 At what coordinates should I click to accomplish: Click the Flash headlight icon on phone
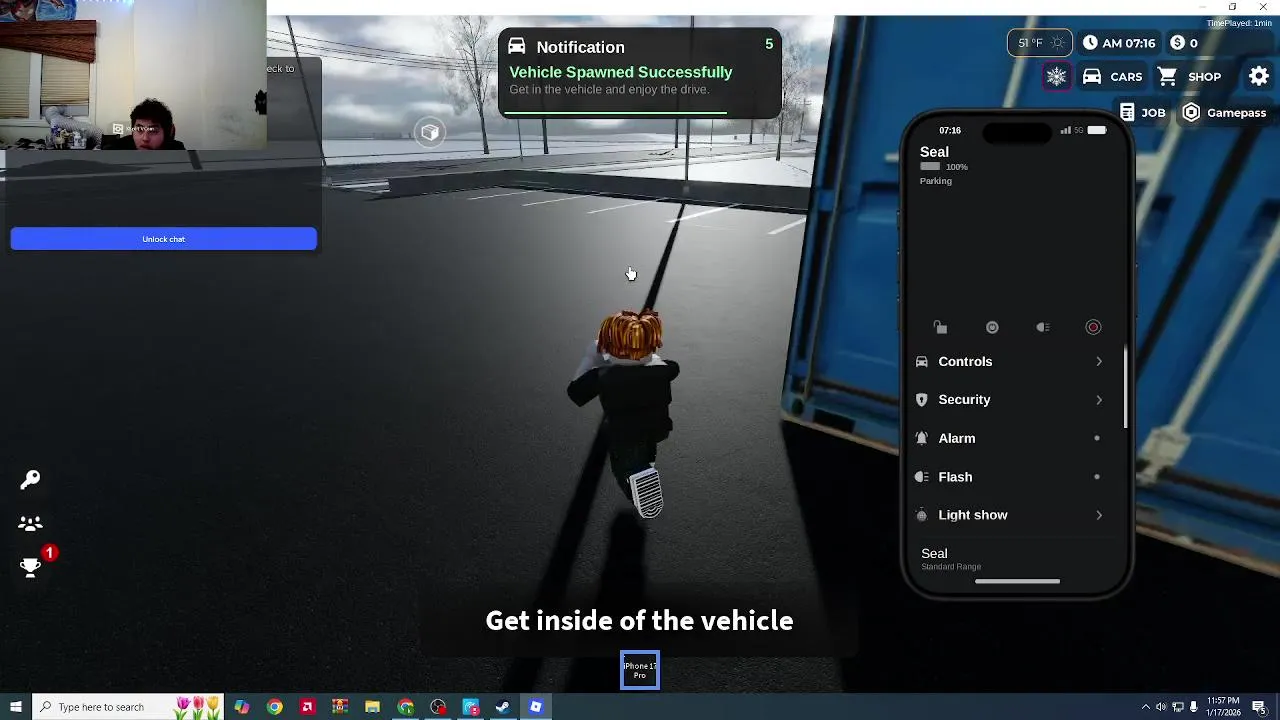922,477
